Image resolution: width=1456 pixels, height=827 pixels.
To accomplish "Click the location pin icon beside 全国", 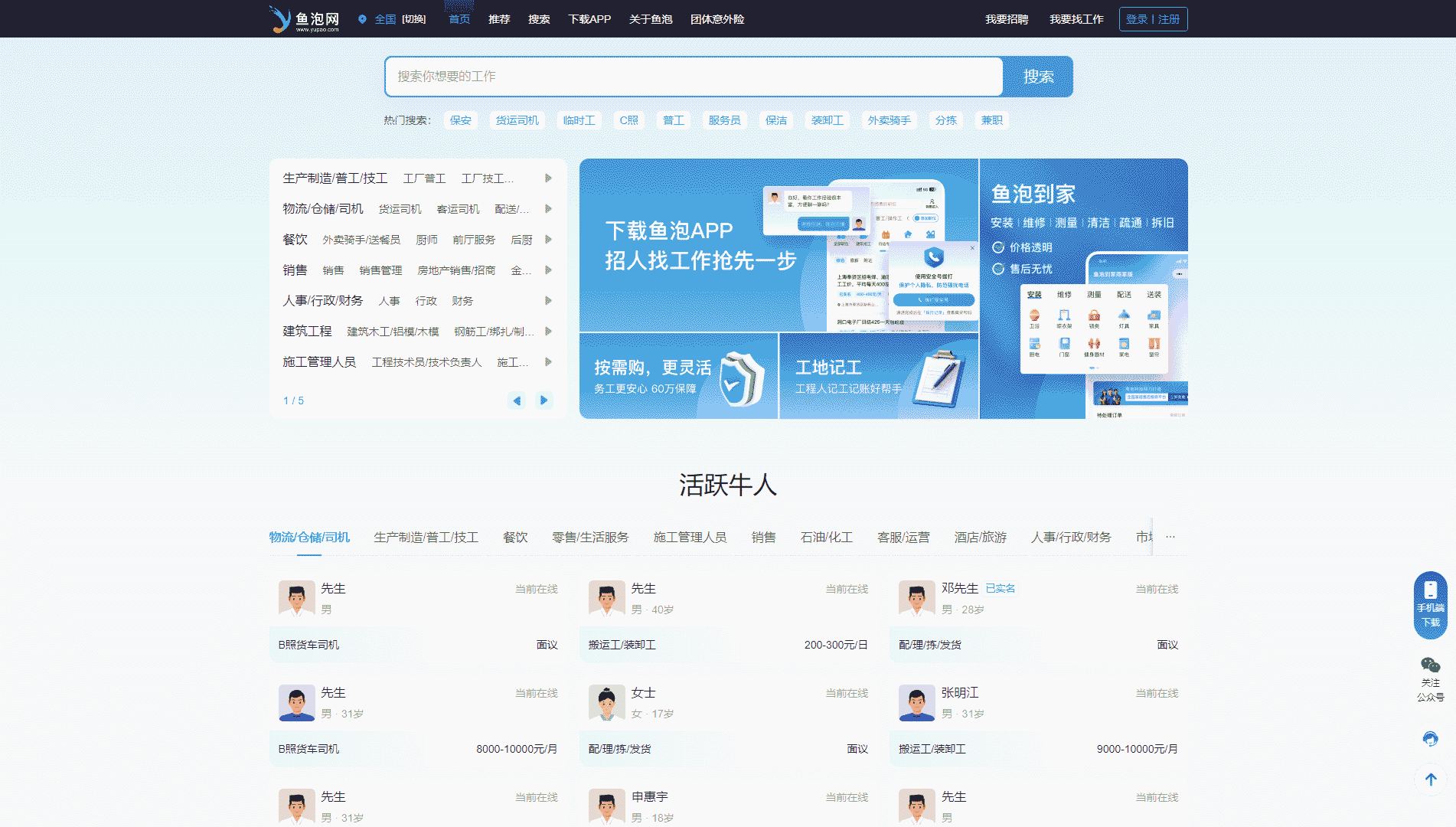I will 362,19.
